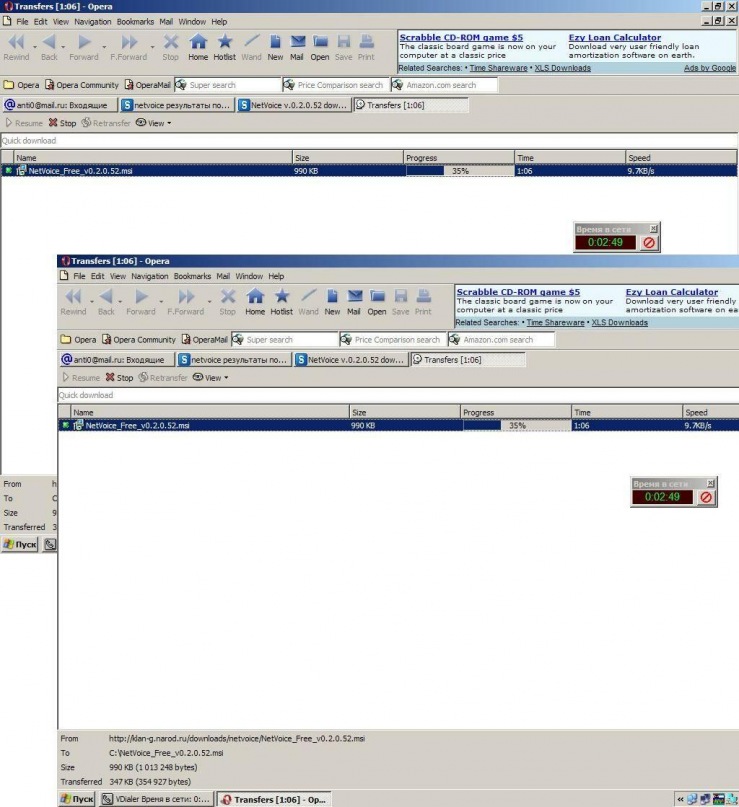Viewport: 739px width, 807px height.
Task: Click the Quick download field in the front window
Action: click(398, 395)
